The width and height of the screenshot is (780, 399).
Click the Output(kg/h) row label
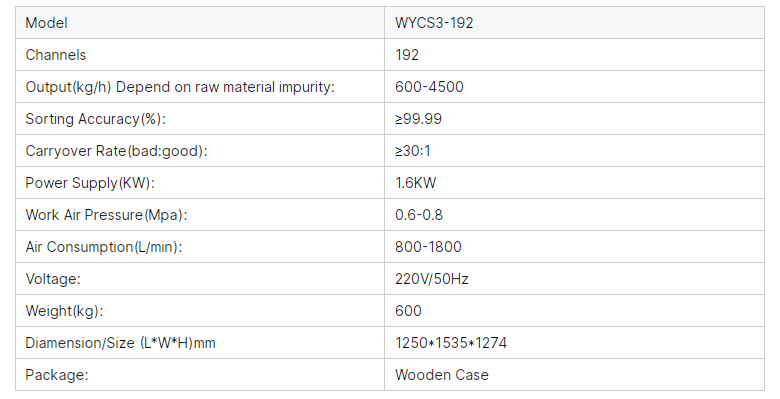(180, 87)
